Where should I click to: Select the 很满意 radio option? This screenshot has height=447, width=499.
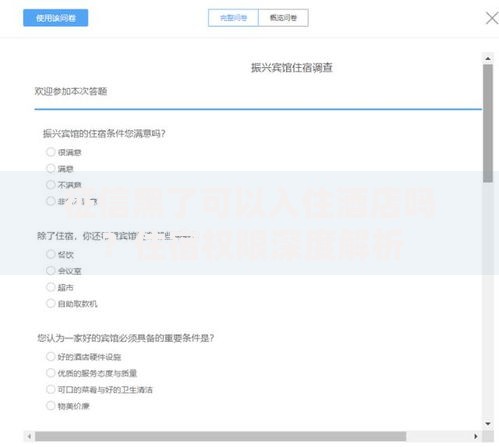(51, 152)
